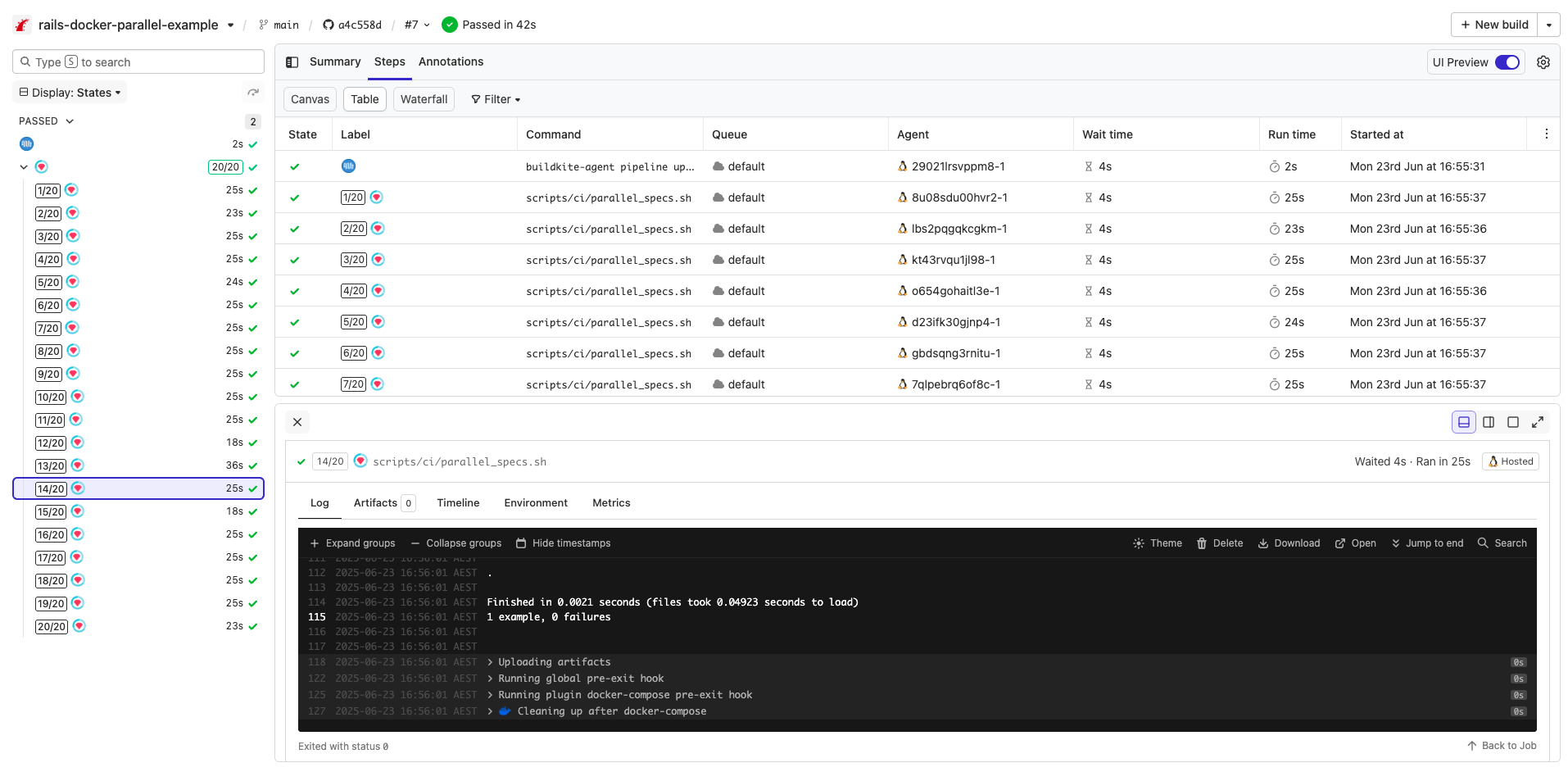Click agent 8u08sdu00hvr2-1 link
This screenshot has width=1568, height=772.
pyautogui.click(x=959, y=198)
